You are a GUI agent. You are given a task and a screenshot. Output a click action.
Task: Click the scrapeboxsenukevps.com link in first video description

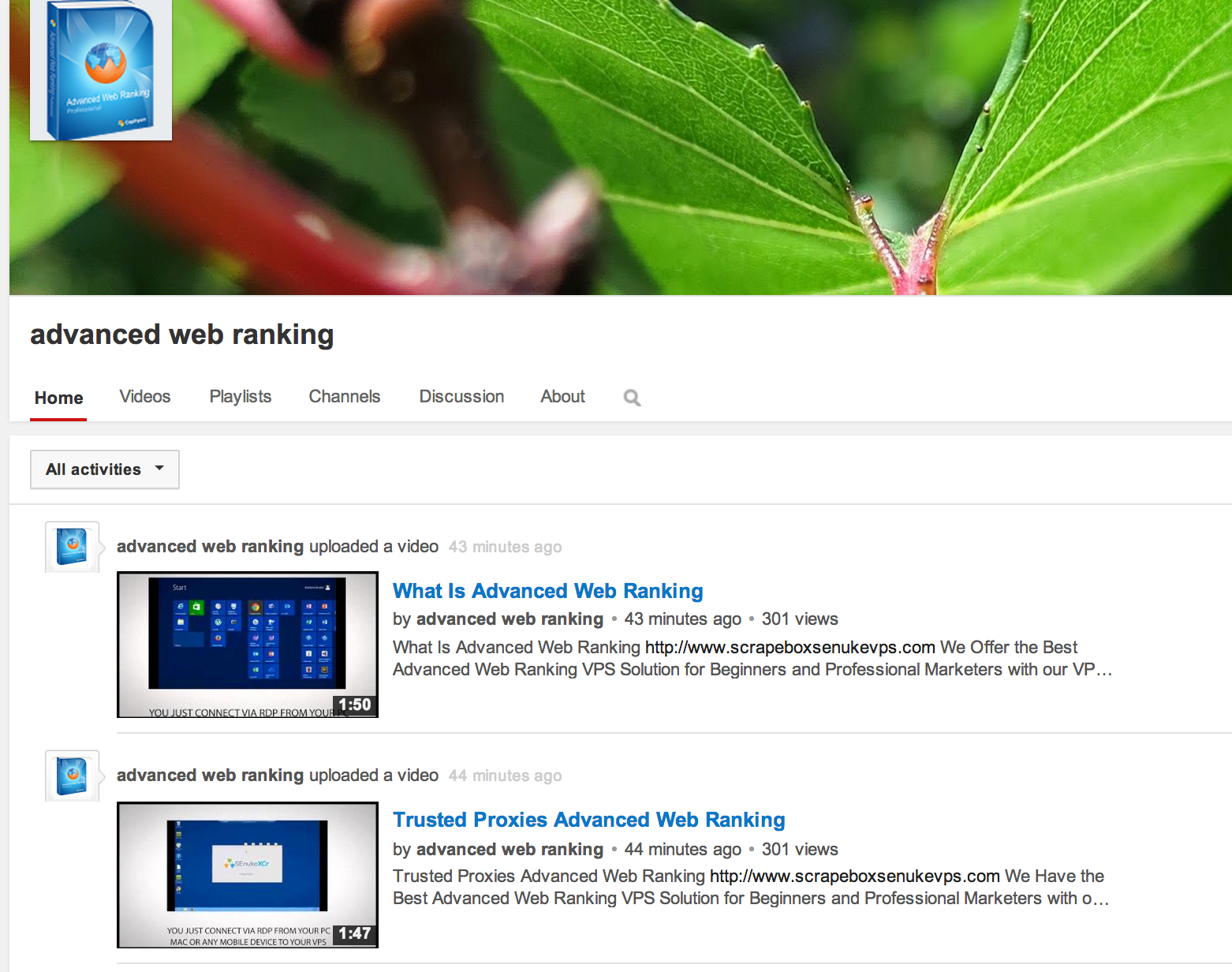pos(790,648)
